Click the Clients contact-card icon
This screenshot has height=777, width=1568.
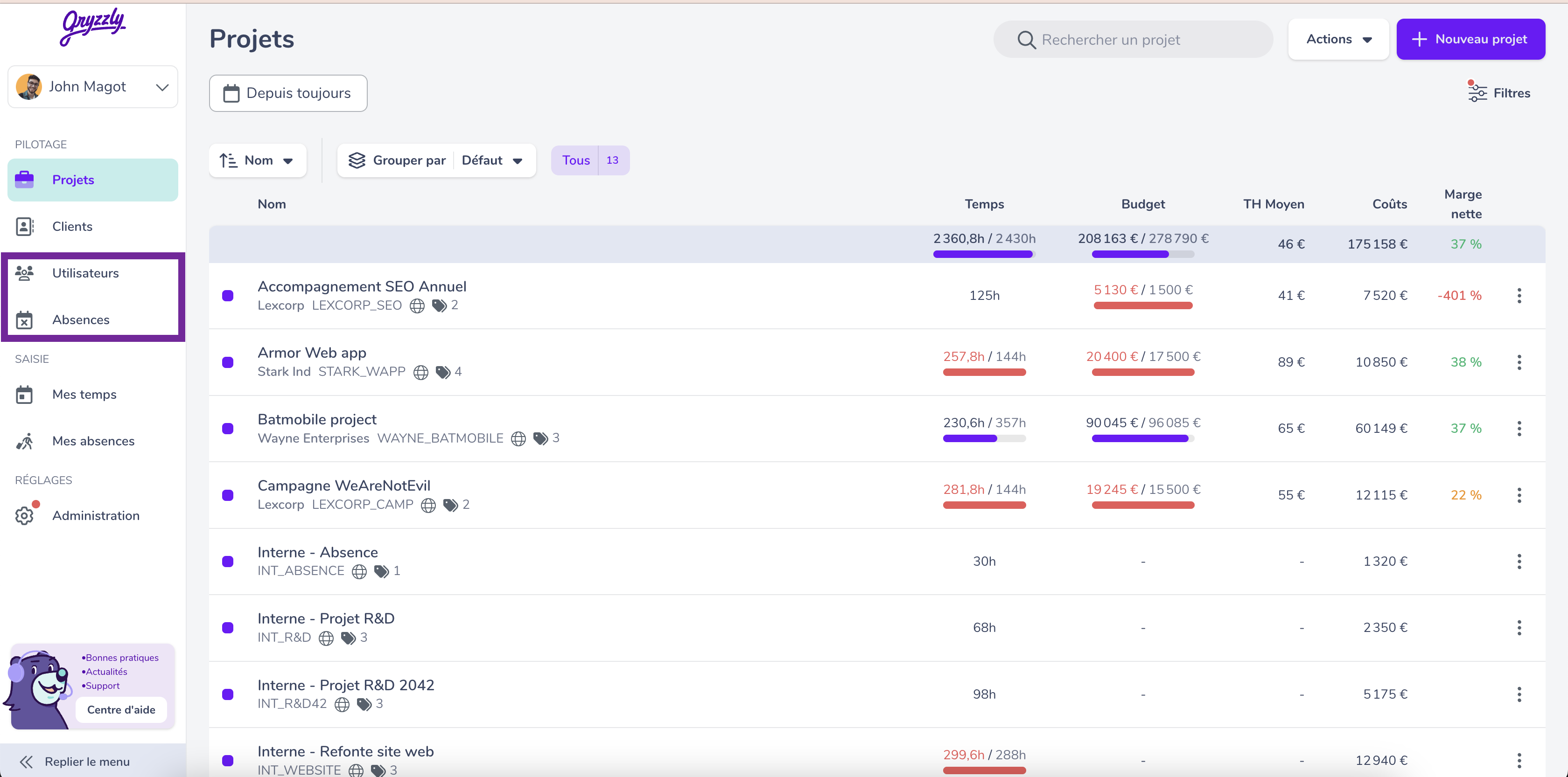pos(24,226)
